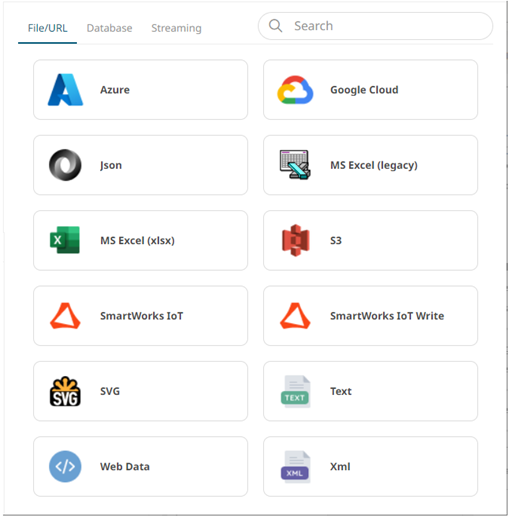This screenshot has width=509, height=517.
Task: Select the Xml label
Action: point(340,466)
